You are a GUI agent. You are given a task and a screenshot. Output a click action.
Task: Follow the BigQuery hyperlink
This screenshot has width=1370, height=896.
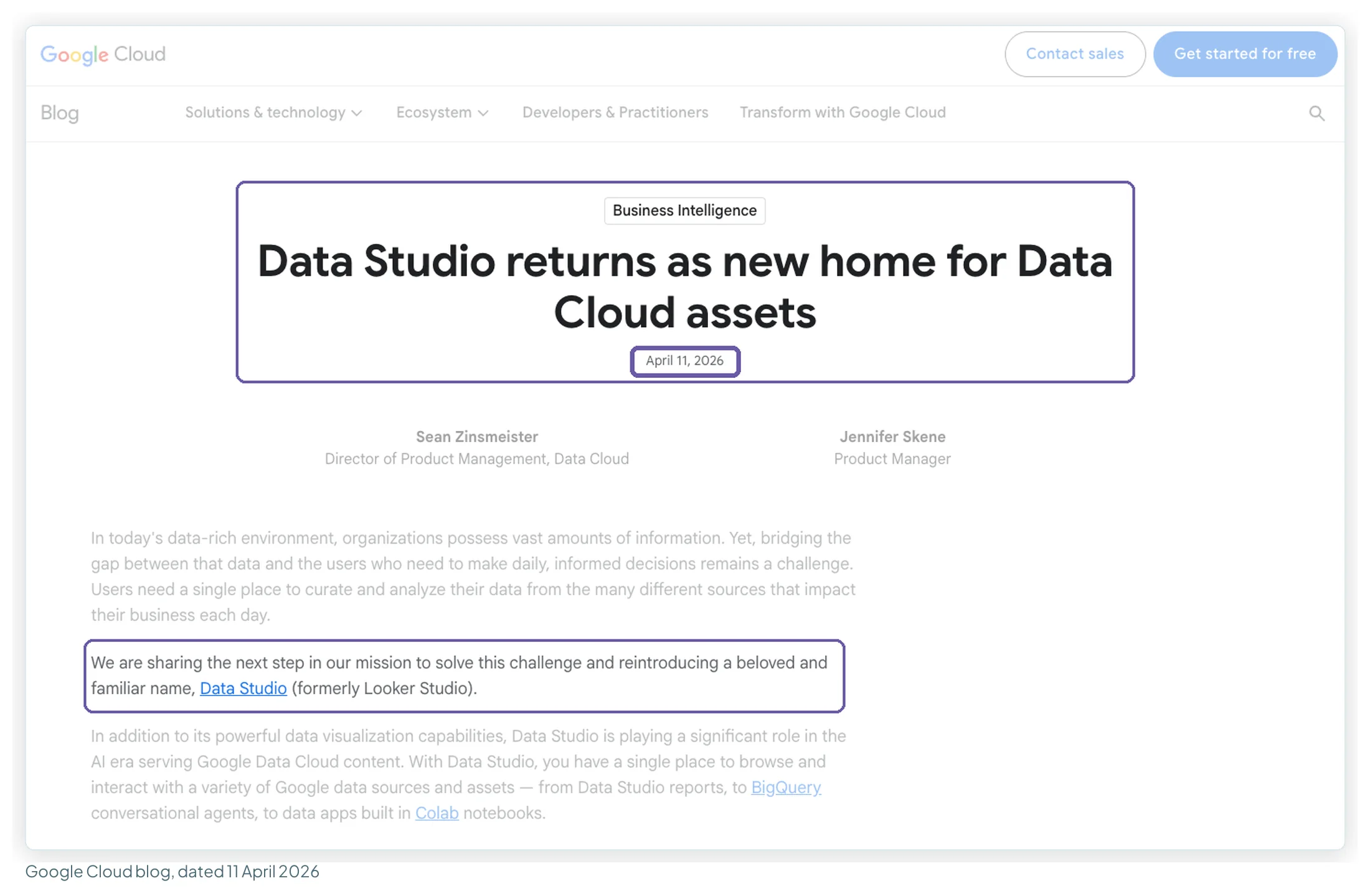(x=786, y=787)
